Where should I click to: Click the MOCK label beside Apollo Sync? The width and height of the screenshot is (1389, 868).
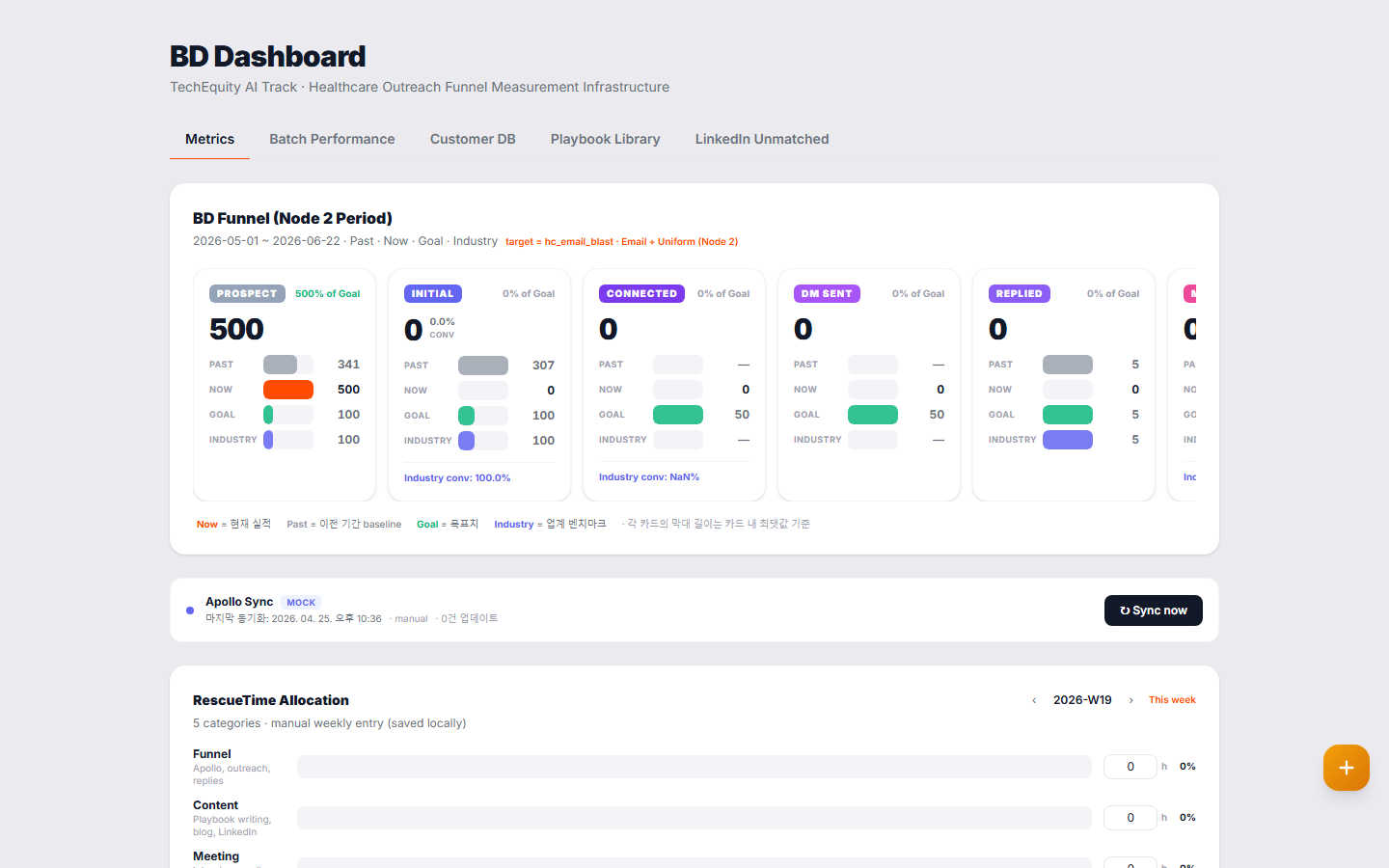301,603
